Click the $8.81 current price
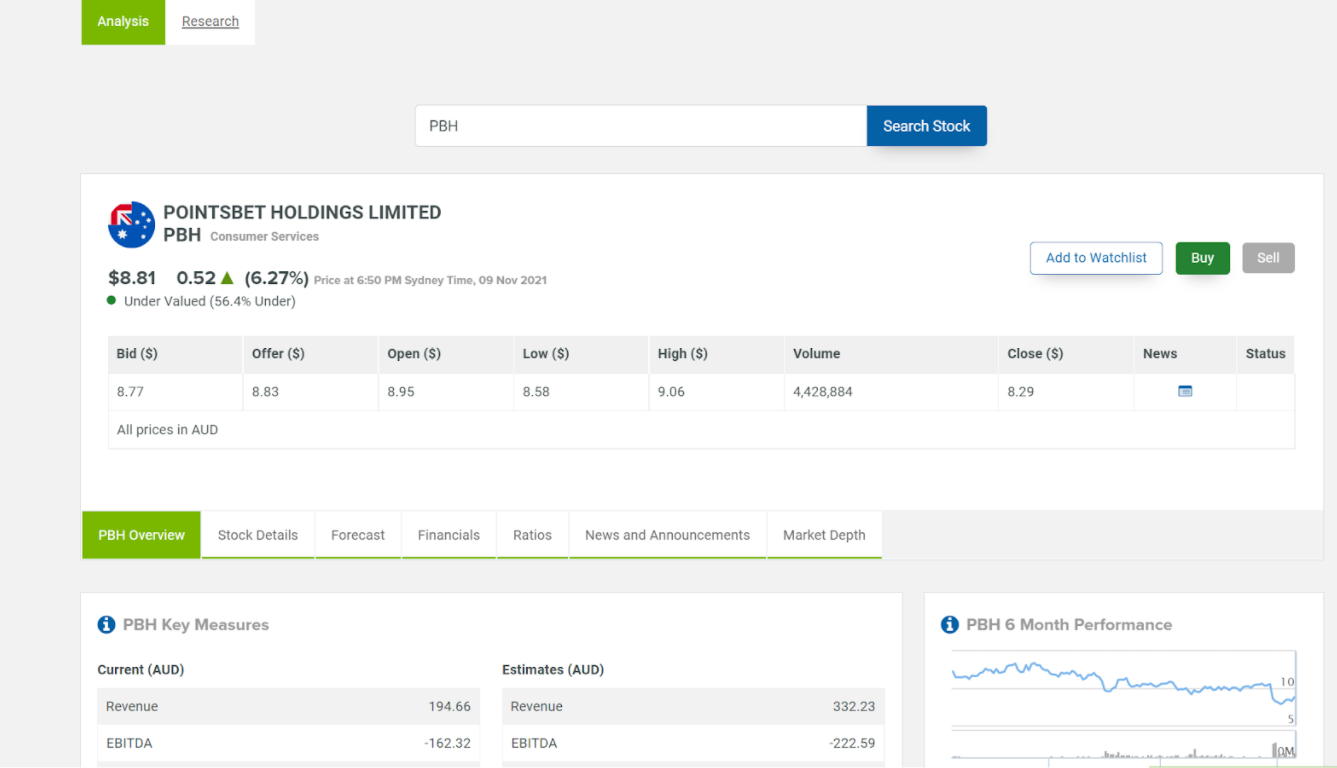1337x768 pixels. click(x=132, y=278)
